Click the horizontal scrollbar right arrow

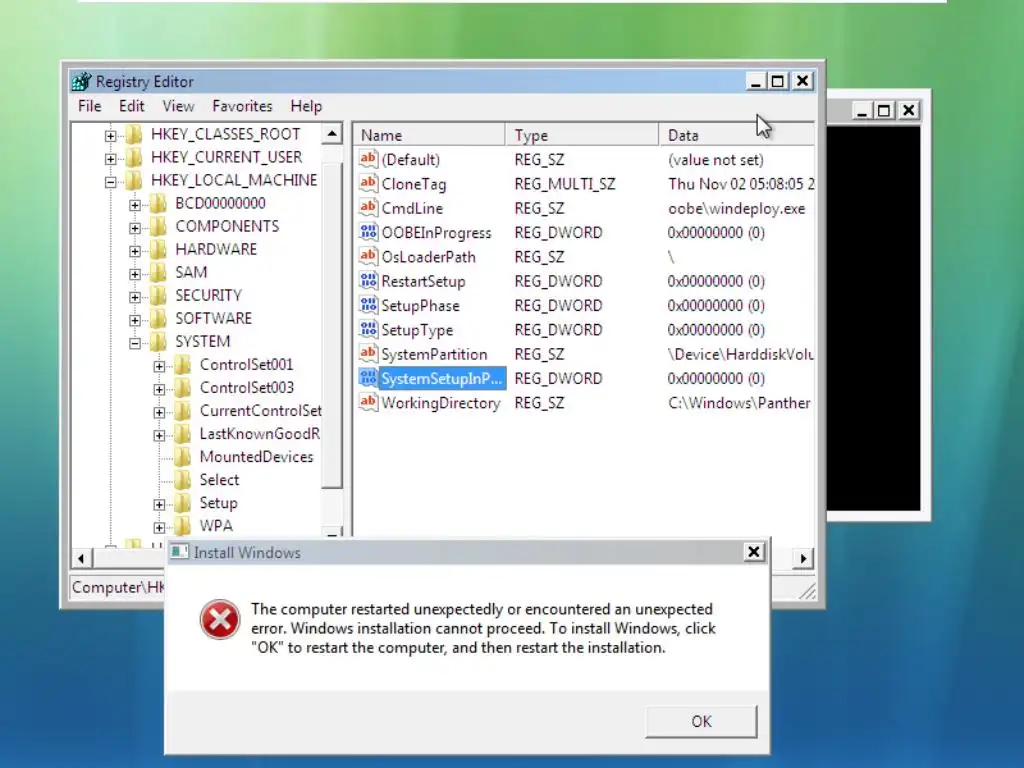[x=803, y=558]
